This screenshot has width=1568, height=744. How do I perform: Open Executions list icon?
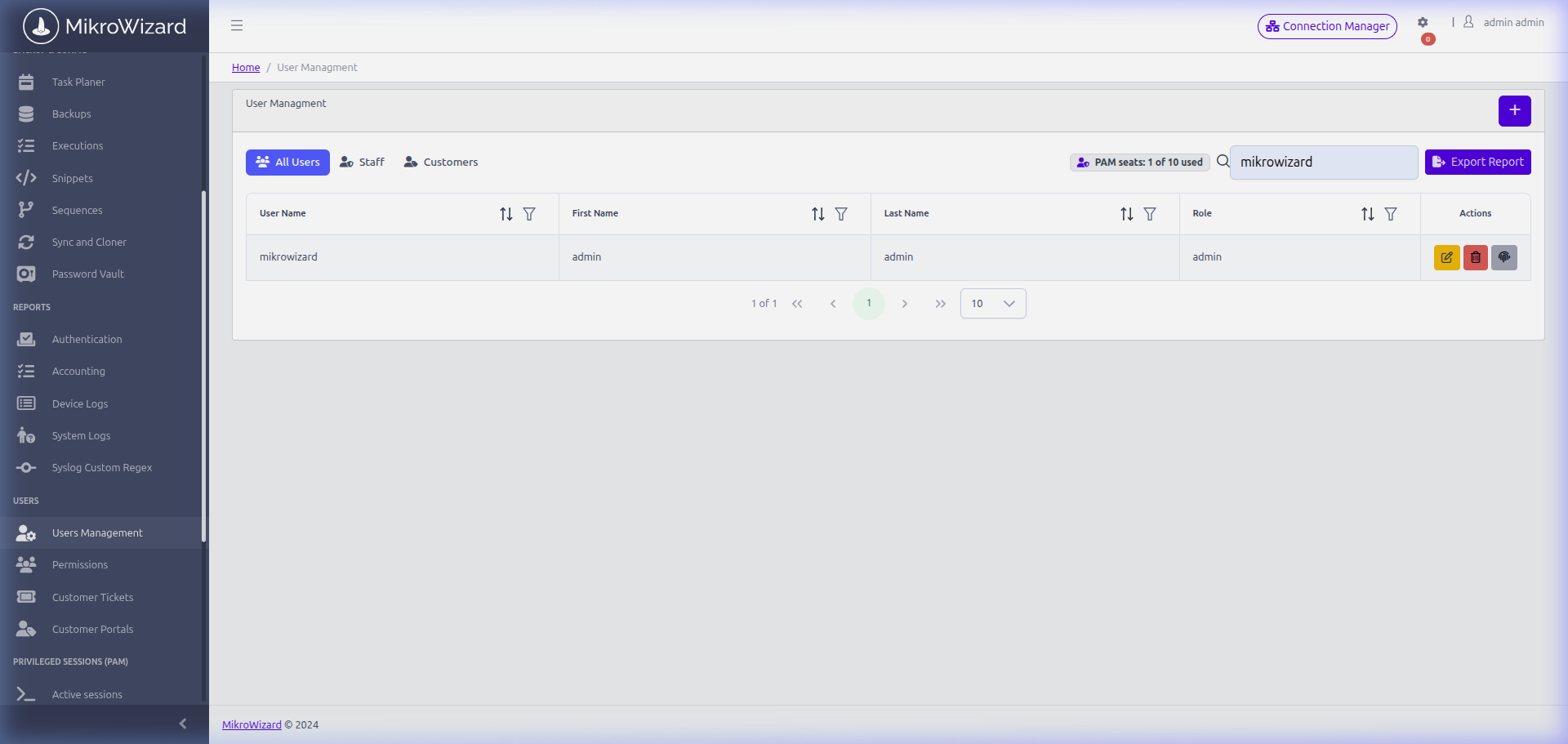click(26, 145)
